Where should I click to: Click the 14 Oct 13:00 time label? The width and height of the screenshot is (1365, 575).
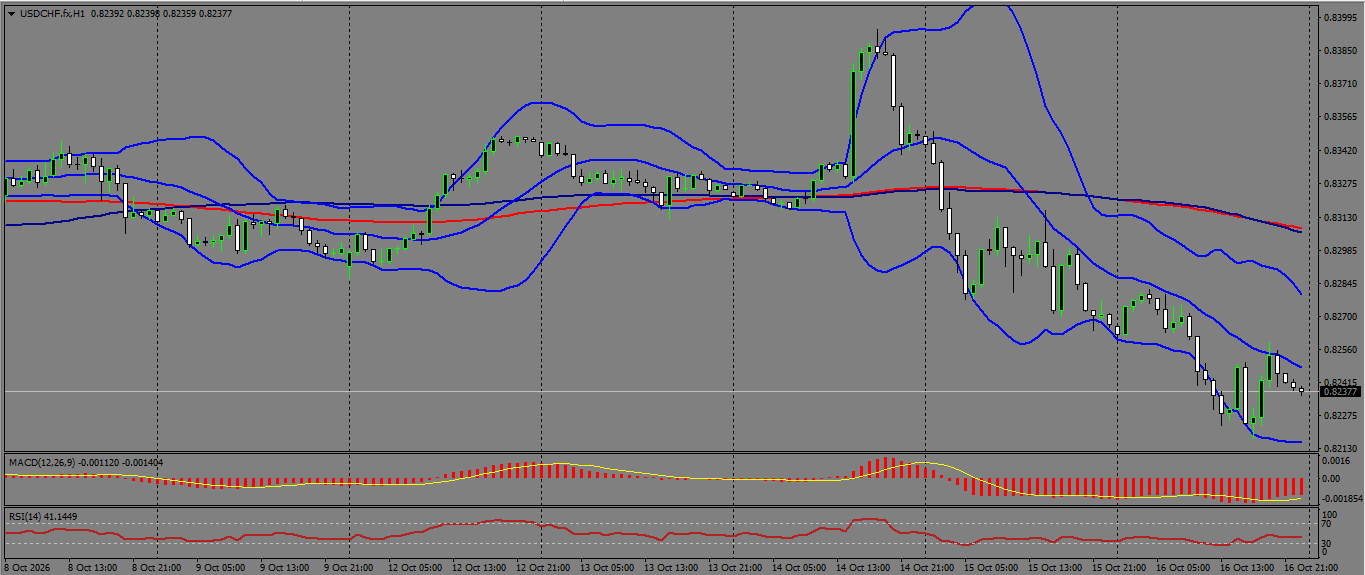click(x=863, y=567)
